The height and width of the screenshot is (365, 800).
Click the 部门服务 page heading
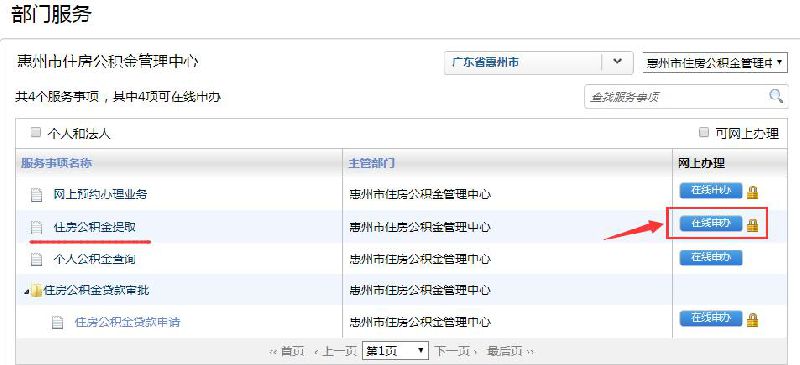pyautogui.click(x=51, y=13)
